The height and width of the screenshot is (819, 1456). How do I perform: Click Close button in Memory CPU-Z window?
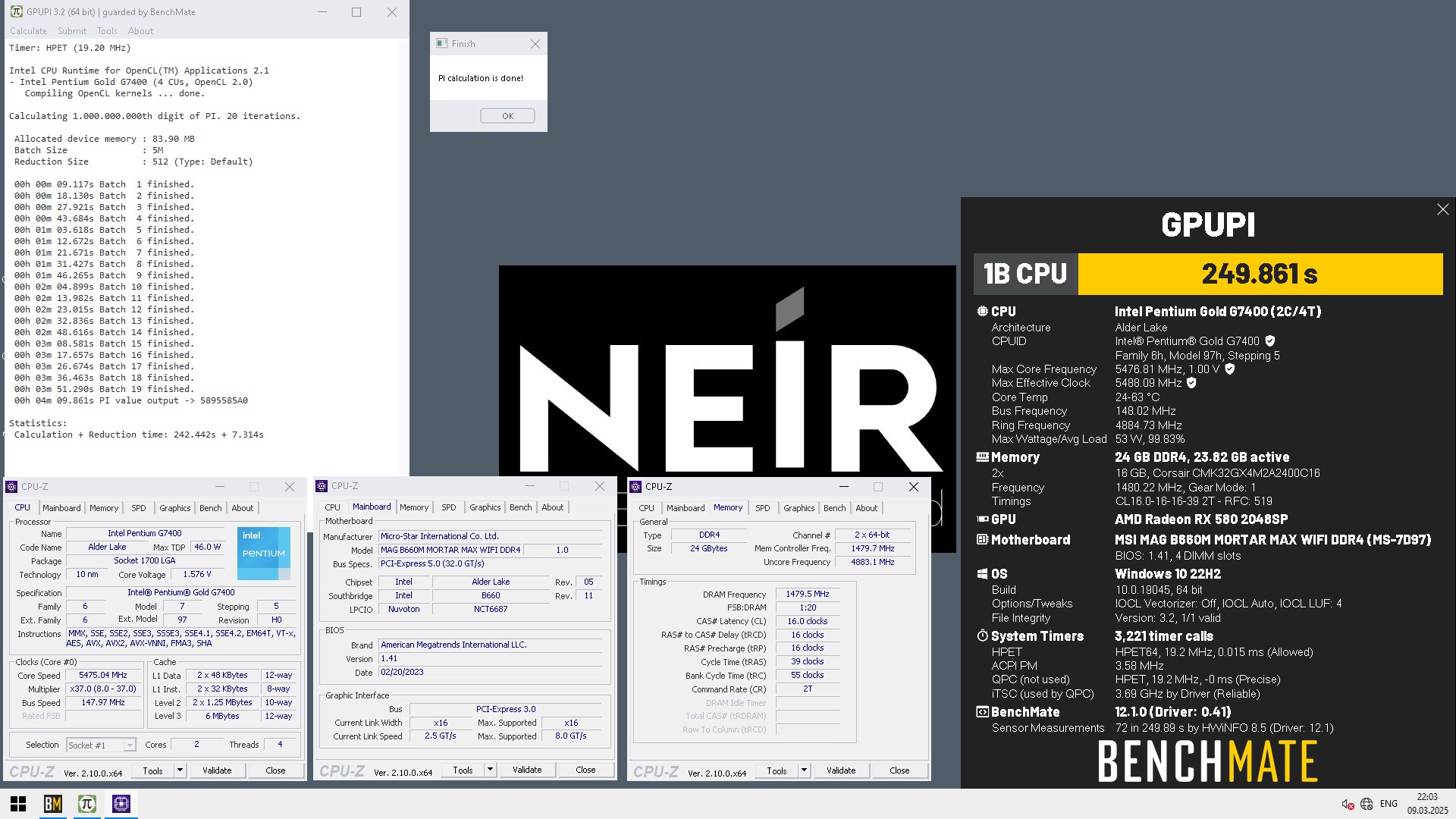pos(899,770)
